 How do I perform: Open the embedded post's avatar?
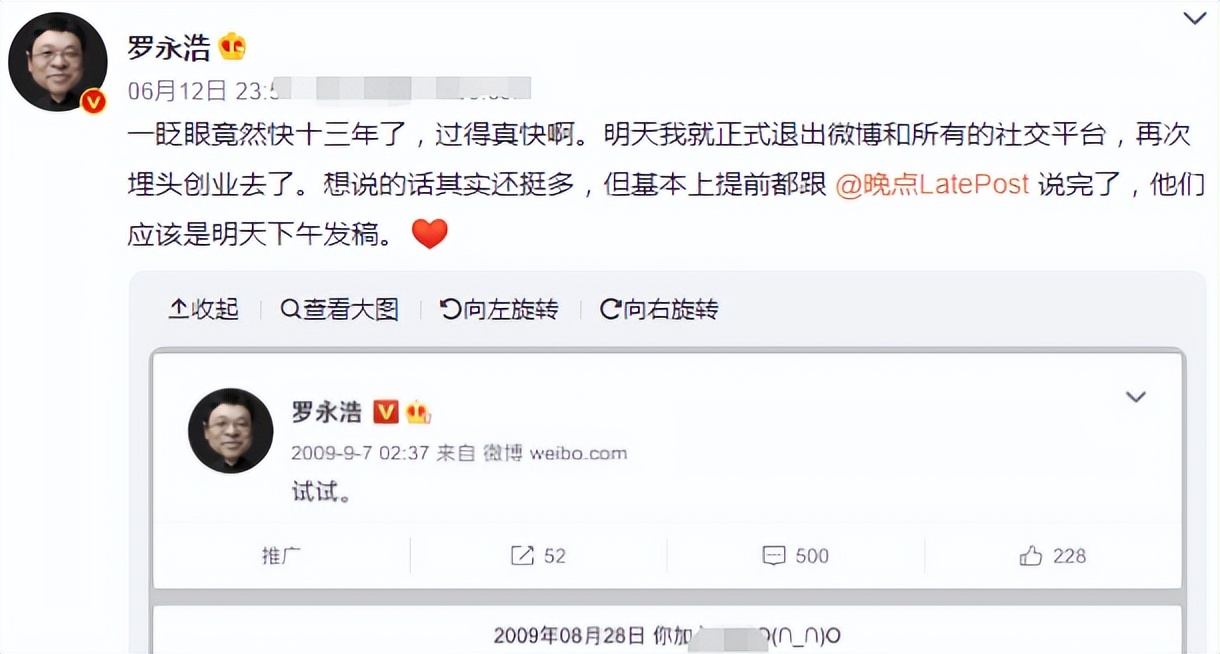pyautogui.click(x=231, y=430)
